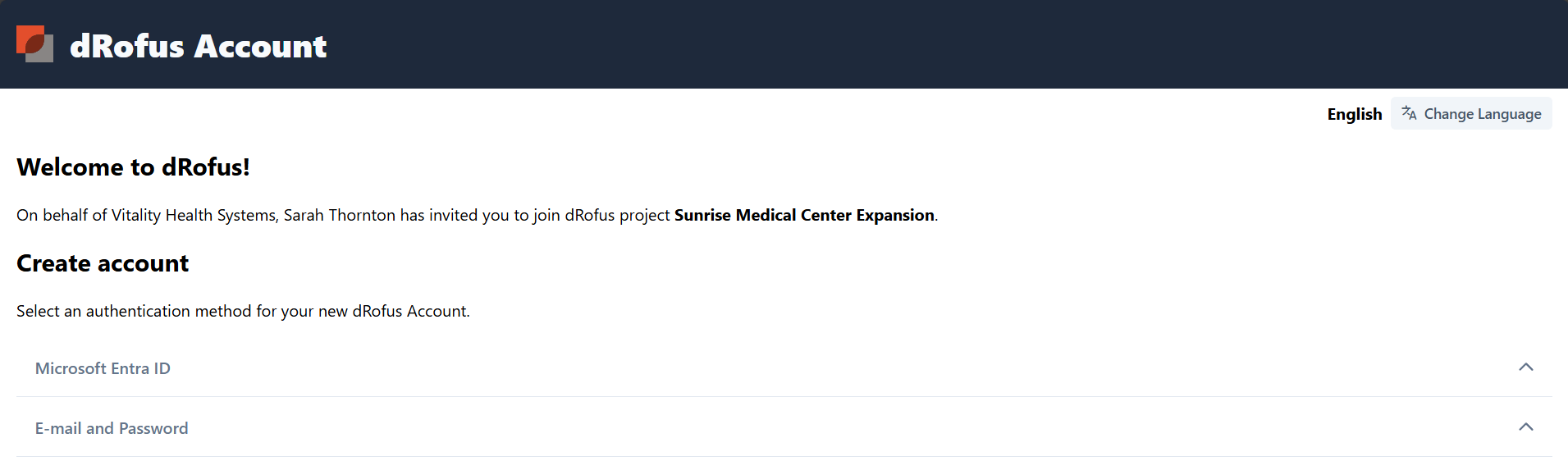The image size is (1568, 461).
Task: Click the current language label English
Action: (1354, 114)
